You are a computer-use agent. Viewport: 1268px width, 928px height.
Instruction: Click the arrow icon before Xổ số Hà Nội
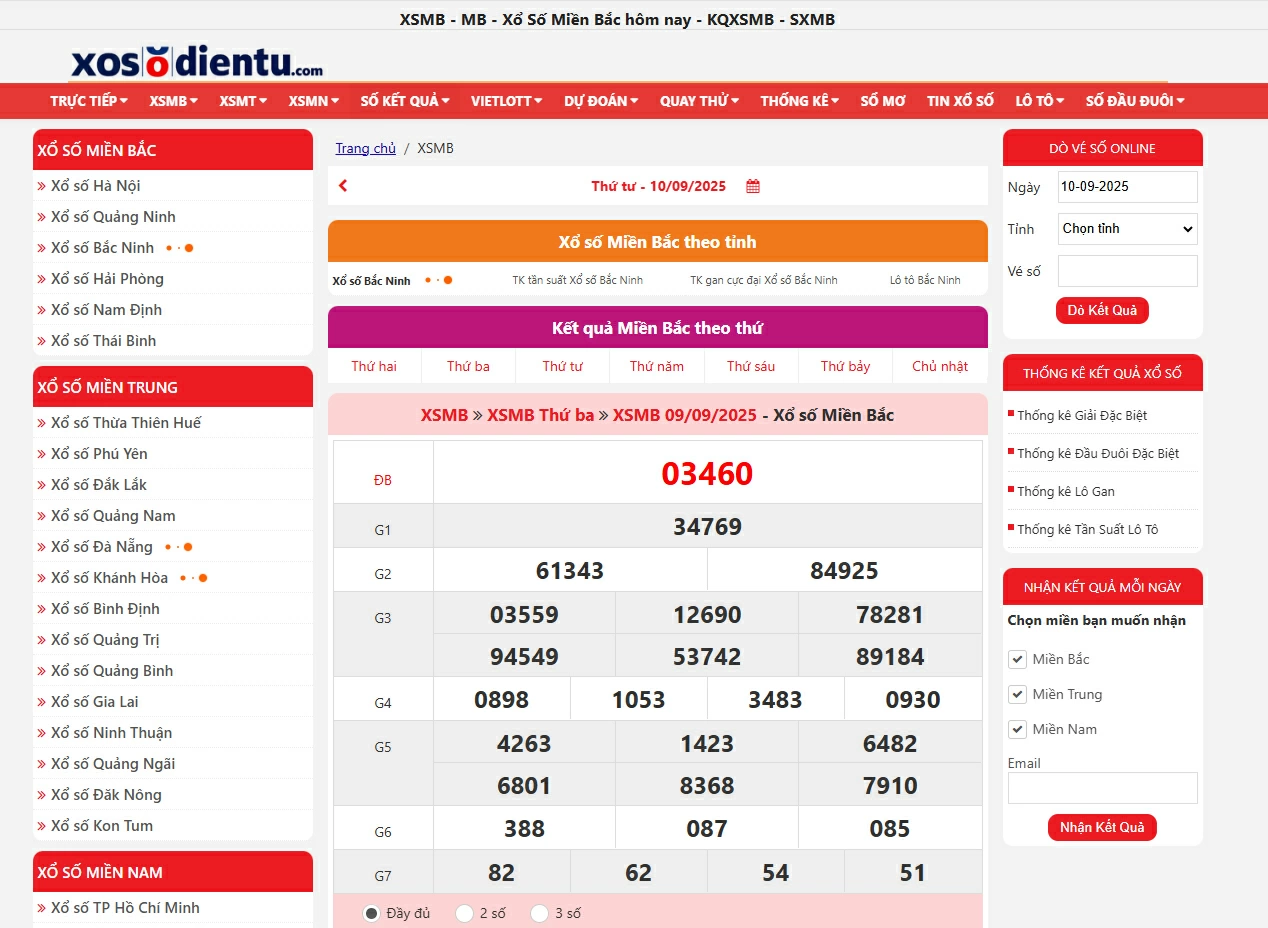click(x=42, y=186)
